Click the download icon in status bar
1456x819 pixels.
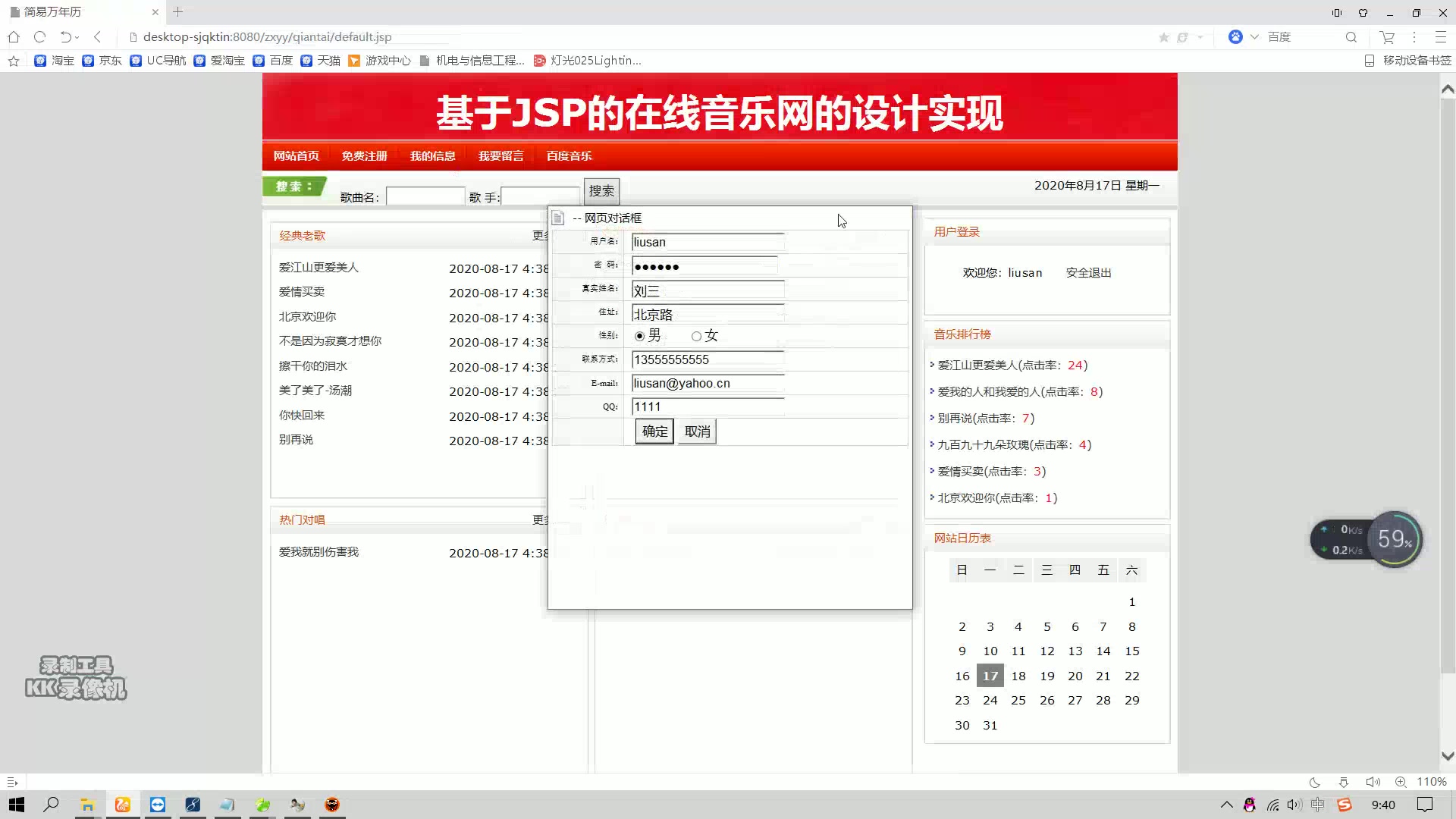pyautogui.click(x=1344, y=782)
